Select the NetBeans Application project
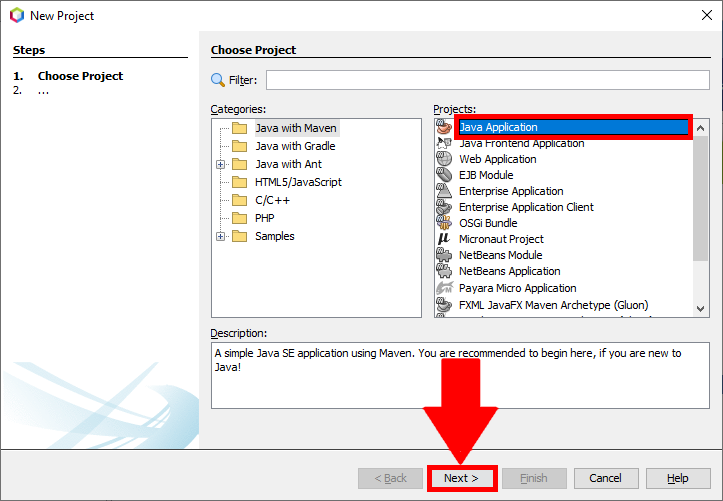Screen dimensions: 723x501 pos(510,271)
